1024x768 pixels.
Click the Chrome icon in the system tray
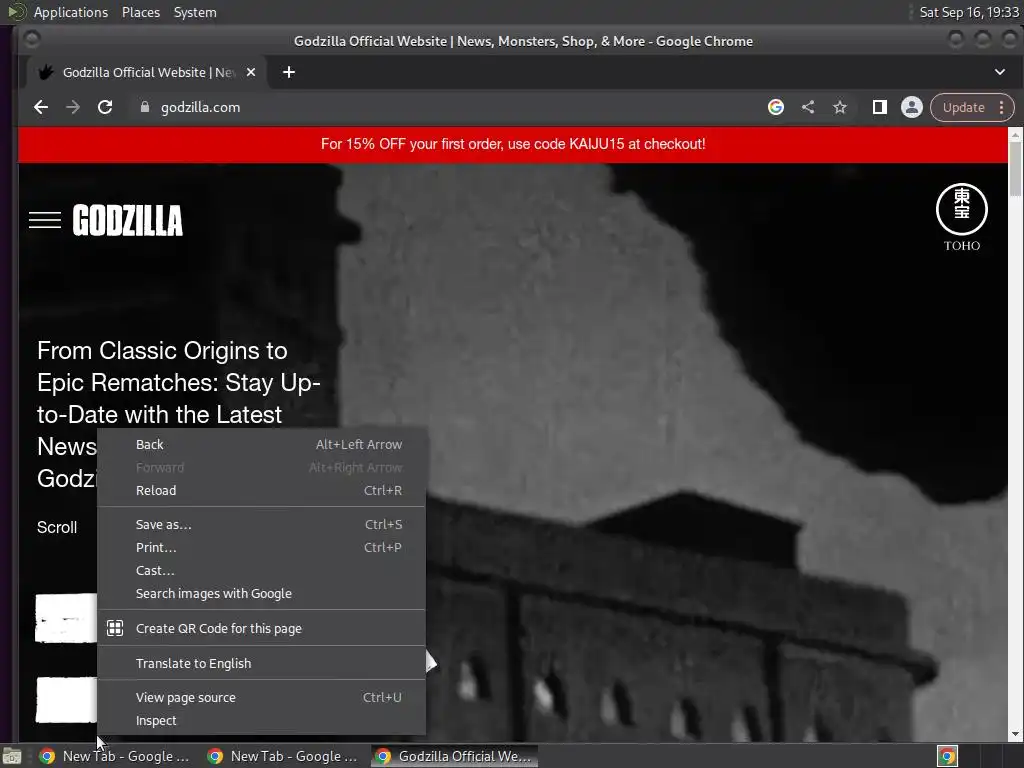coord(948,756)
